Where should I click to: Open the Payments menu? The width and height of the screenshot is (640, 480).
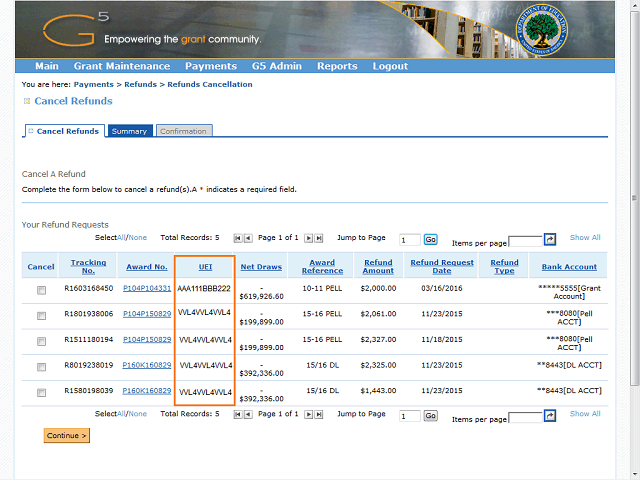click(x=210, y=66)
